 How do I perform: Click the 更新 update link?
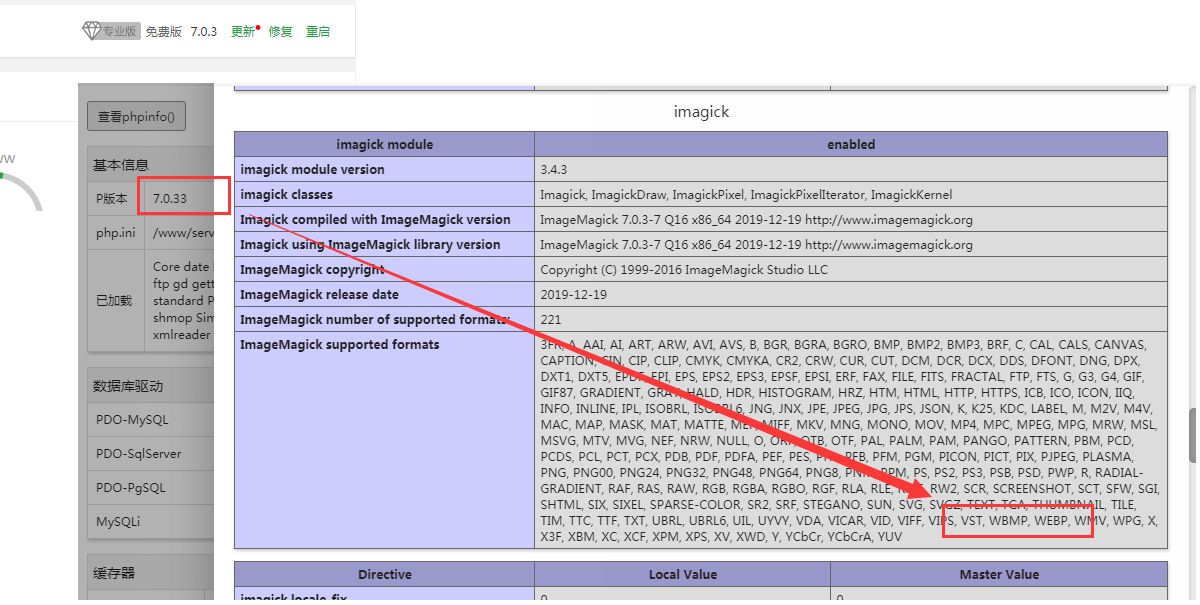pos(242,31)
